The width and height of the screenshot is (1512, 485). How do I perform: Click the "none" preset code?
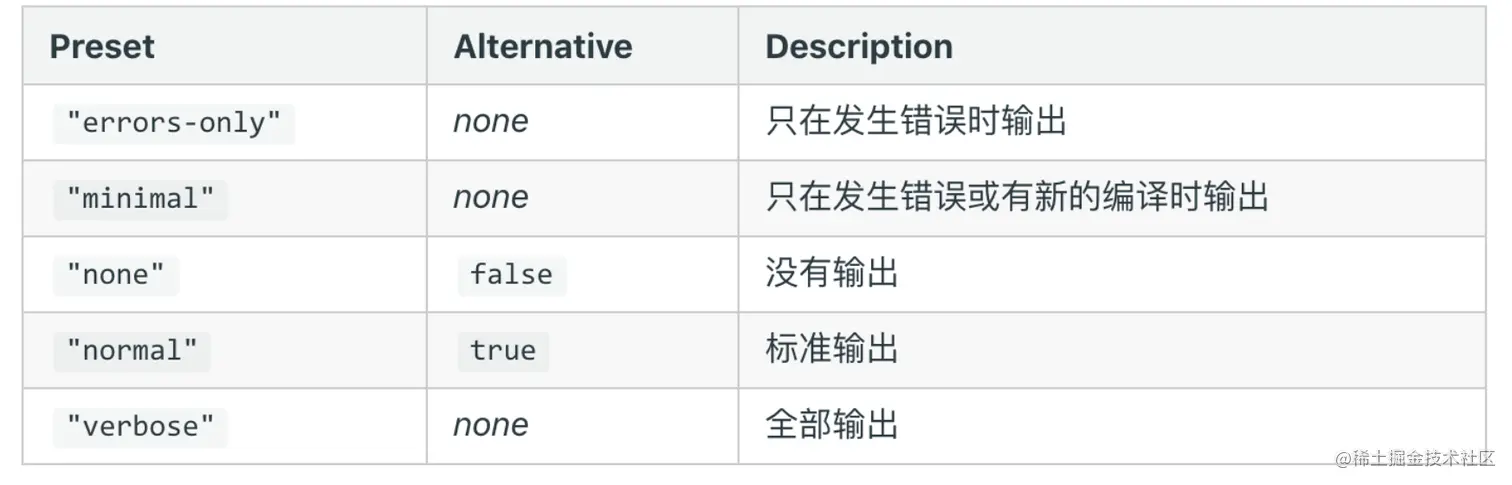point(116,275)
